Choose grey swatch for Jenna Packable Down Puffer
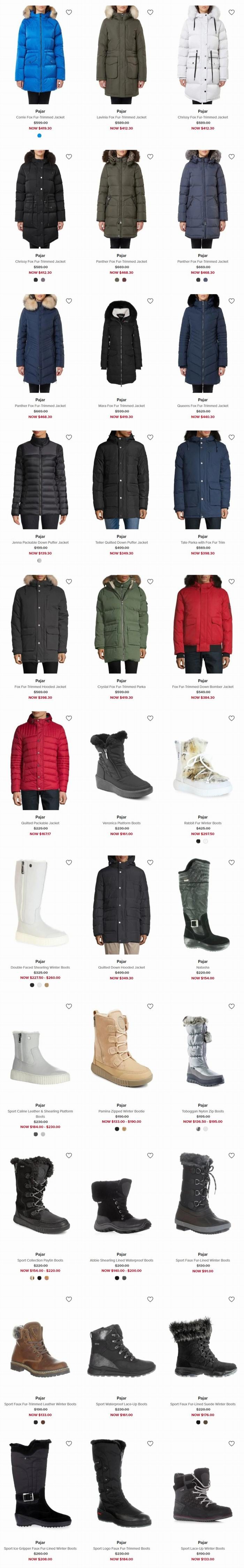The image size is (244, 1568). (x=39, y=561)
